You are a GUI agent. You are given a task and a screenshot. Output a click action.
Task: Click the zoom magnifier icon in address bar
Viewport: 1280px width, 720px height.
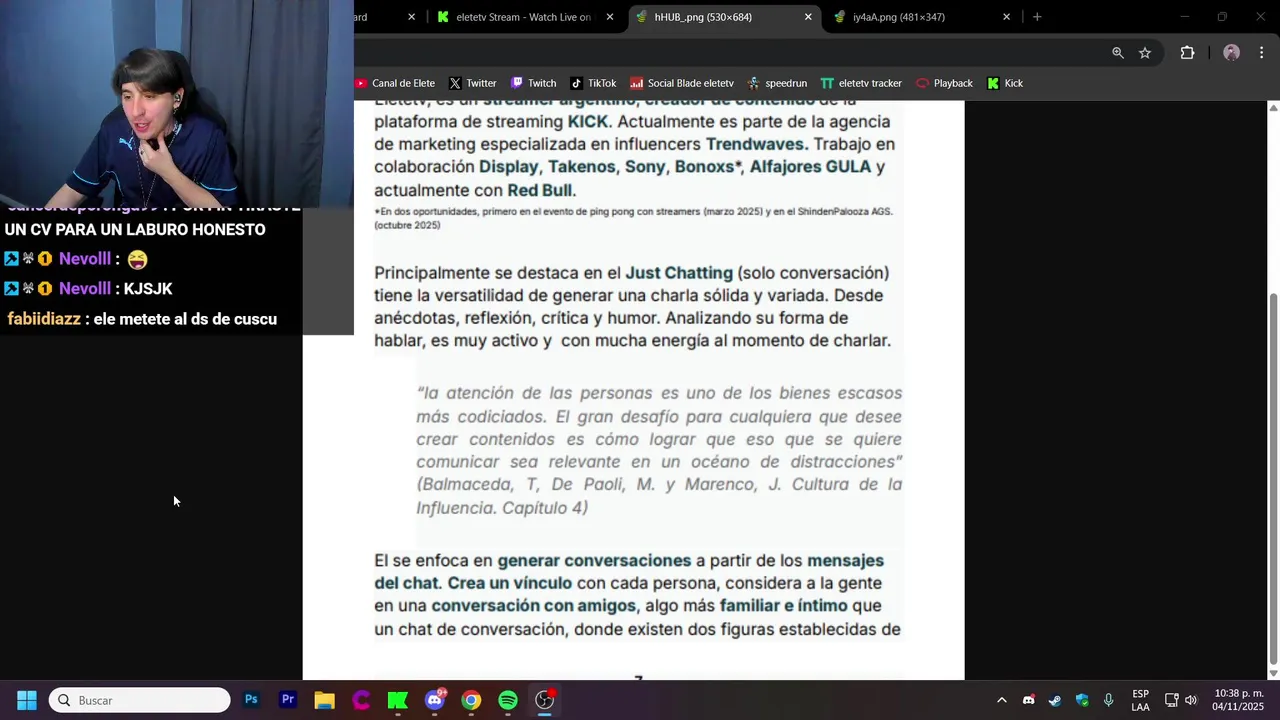tap(1118, 53)
